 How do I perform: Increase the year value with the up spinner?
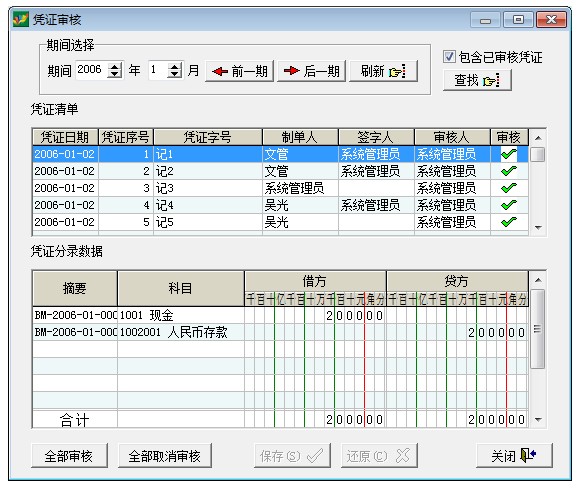click(115, 66)
